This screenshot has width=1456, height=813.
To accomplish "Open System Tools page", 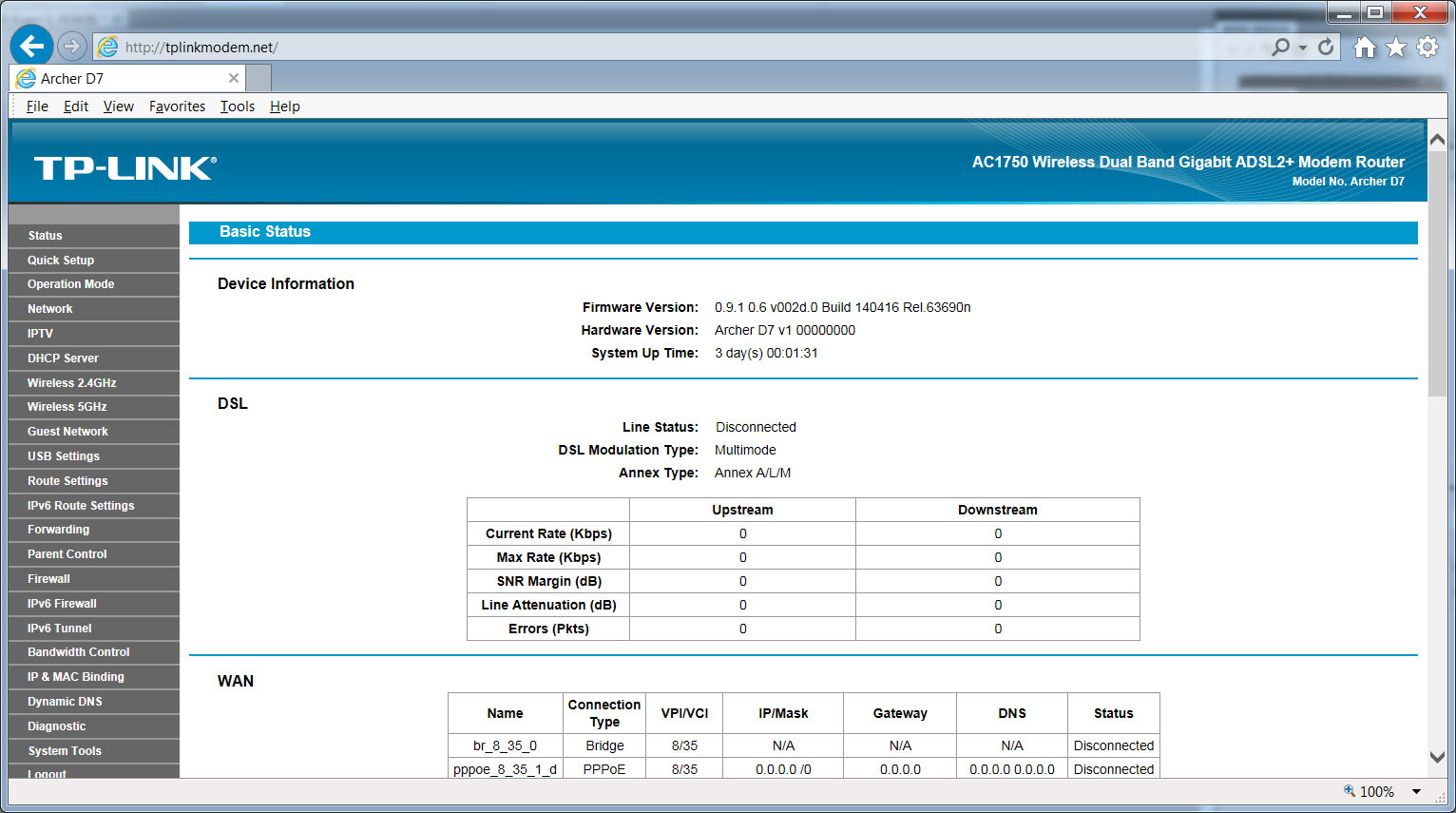I will coord(93,751).
